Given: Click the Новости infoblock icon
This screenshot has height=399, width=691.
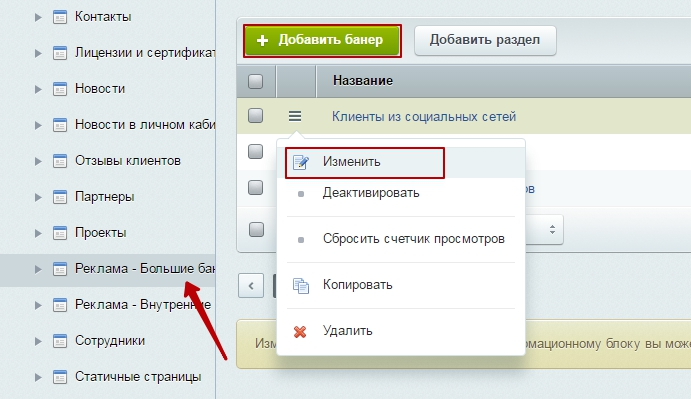Looking at the screenshot, I should coord(59,89).
